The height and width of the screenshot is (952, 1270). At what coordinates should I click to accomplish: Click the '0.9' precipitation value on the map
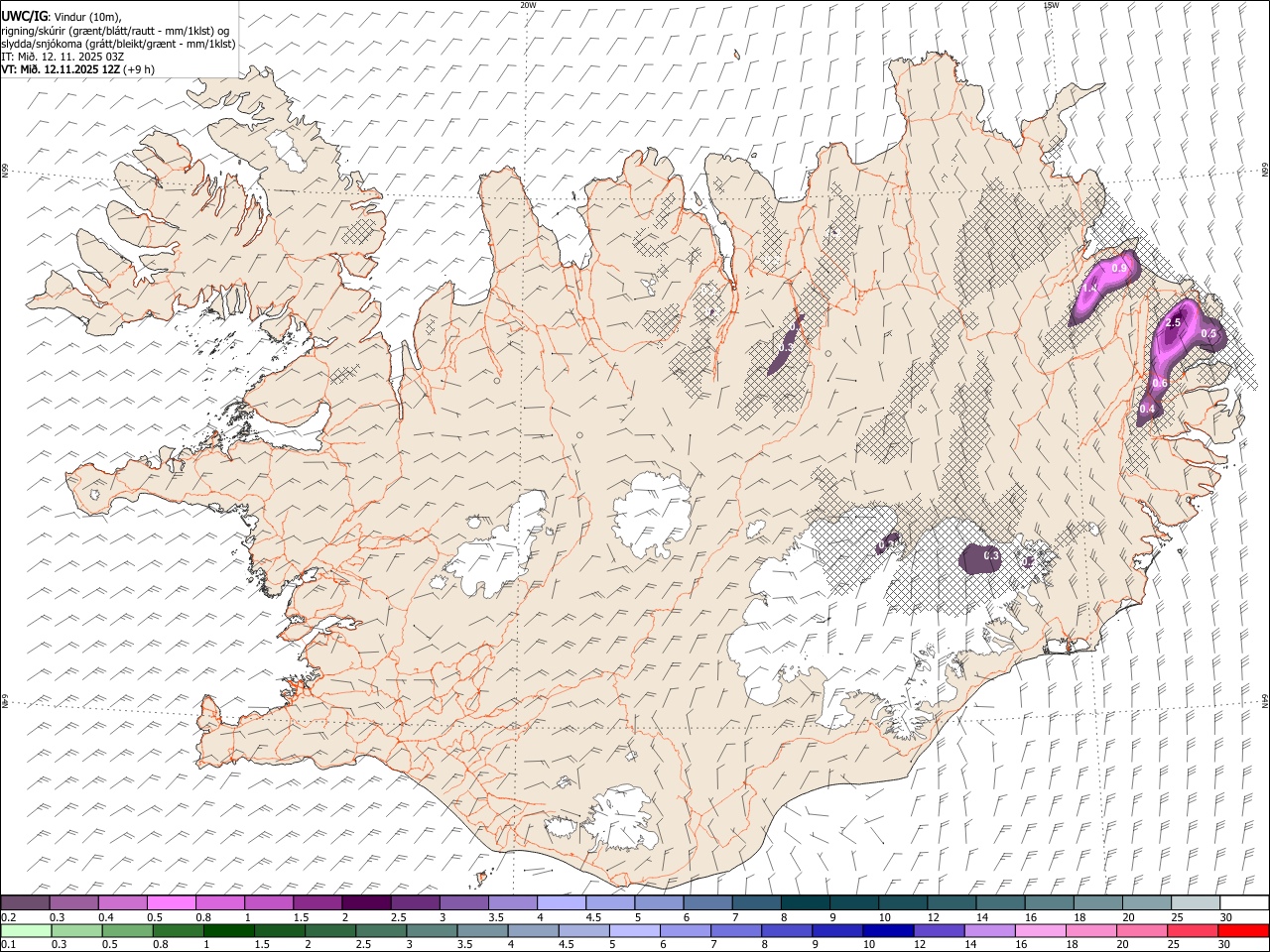point(1119,268)
